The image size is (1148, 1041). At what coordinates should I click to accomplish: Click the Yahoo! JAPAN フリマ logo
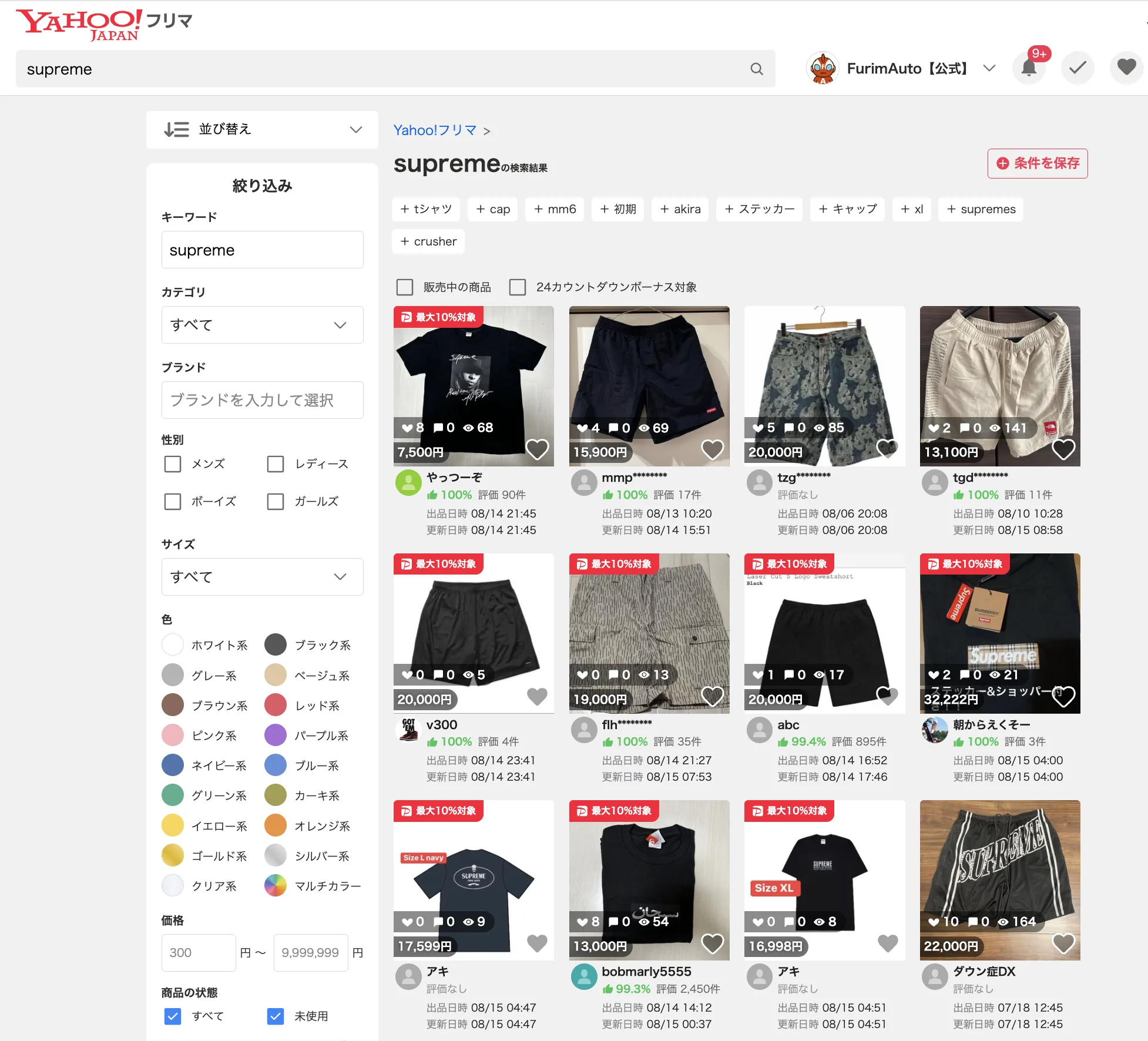pyautogui.click(x=104, y=25)
